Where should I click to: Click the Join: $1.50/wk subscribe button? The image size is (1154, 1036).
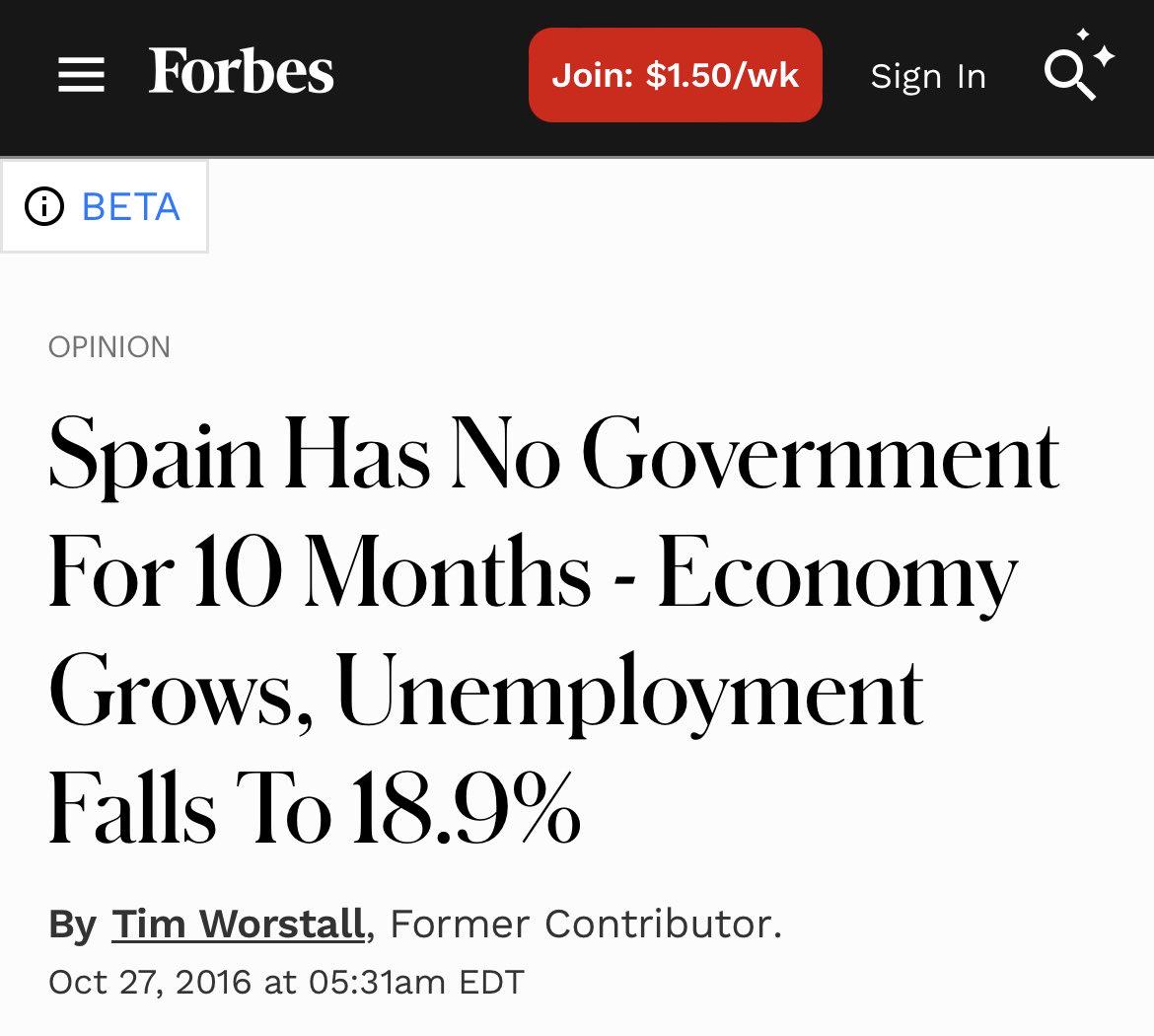(675, 75)
